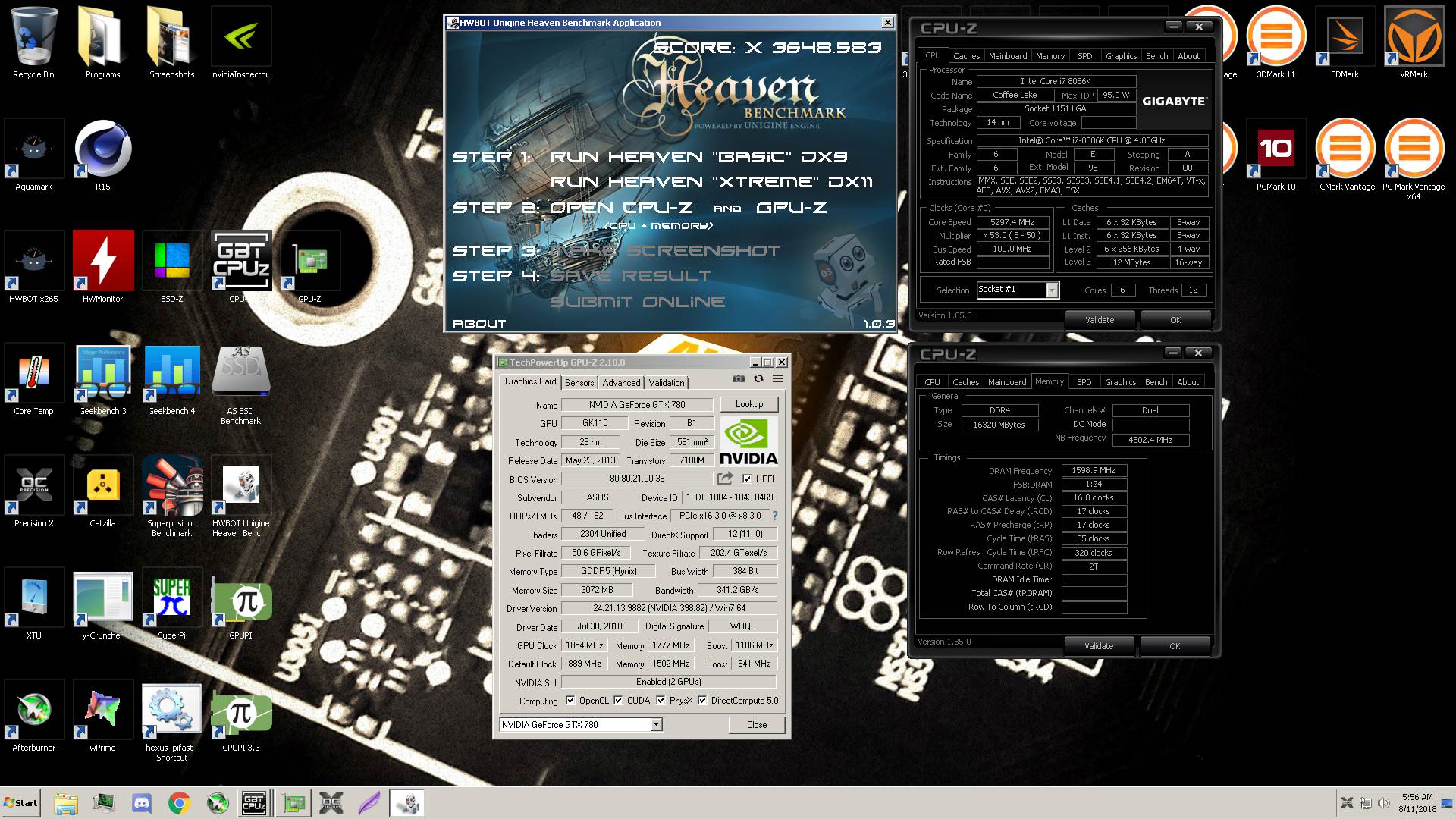Toggle the CUDA checkbox

pos(618,701)
